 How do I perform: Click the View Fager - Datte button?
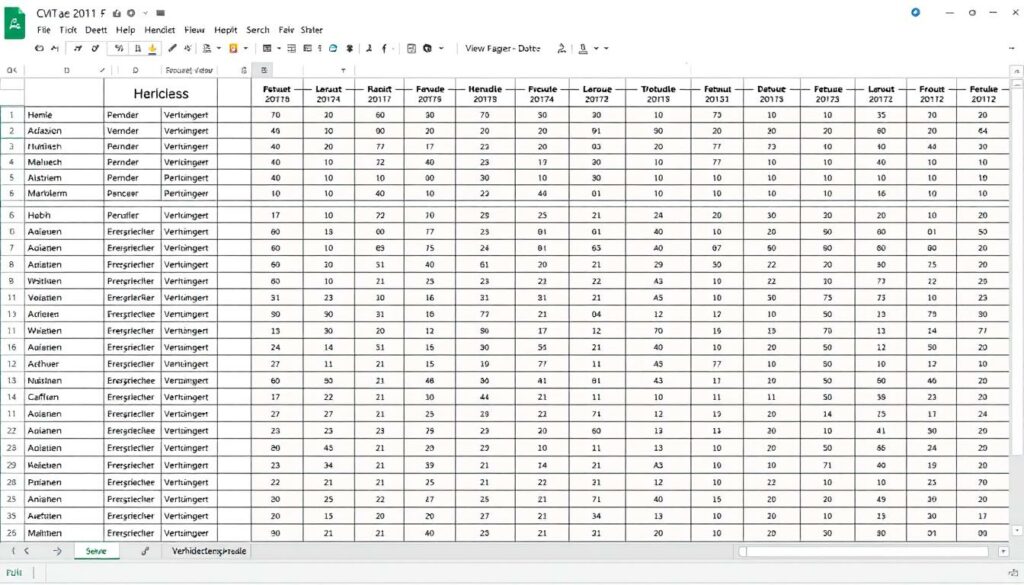tap(503, 48)
